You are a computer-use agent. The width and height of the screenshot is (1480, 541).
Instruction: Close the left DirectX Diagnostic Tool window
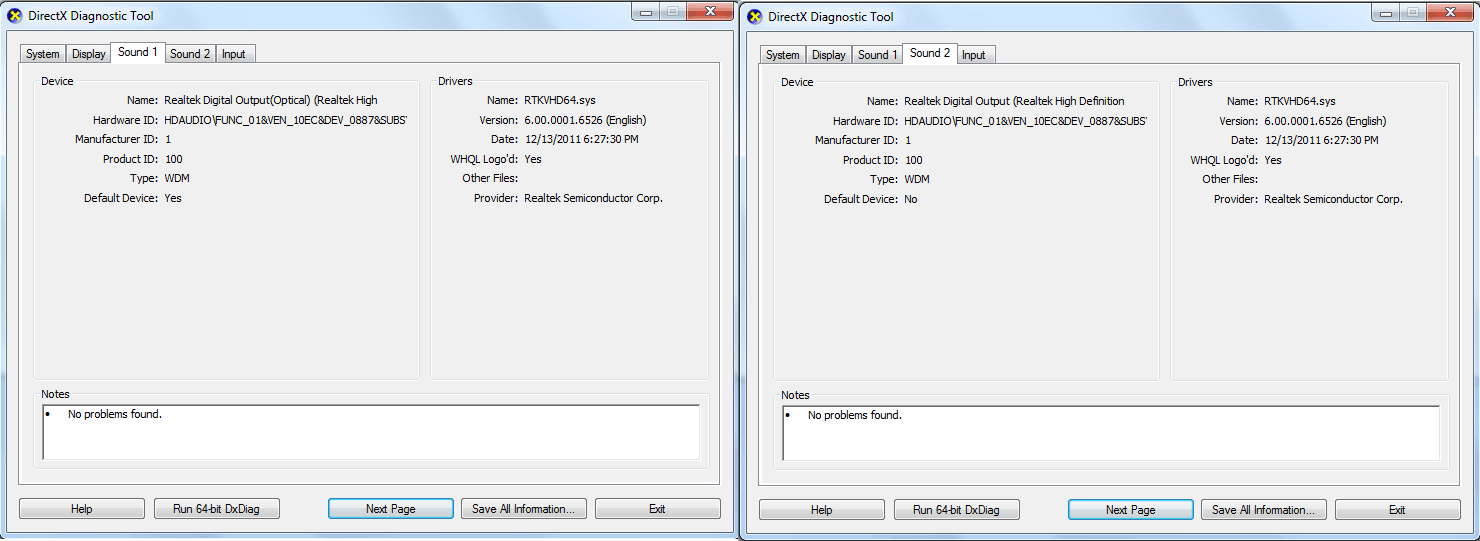pos(710,11)
